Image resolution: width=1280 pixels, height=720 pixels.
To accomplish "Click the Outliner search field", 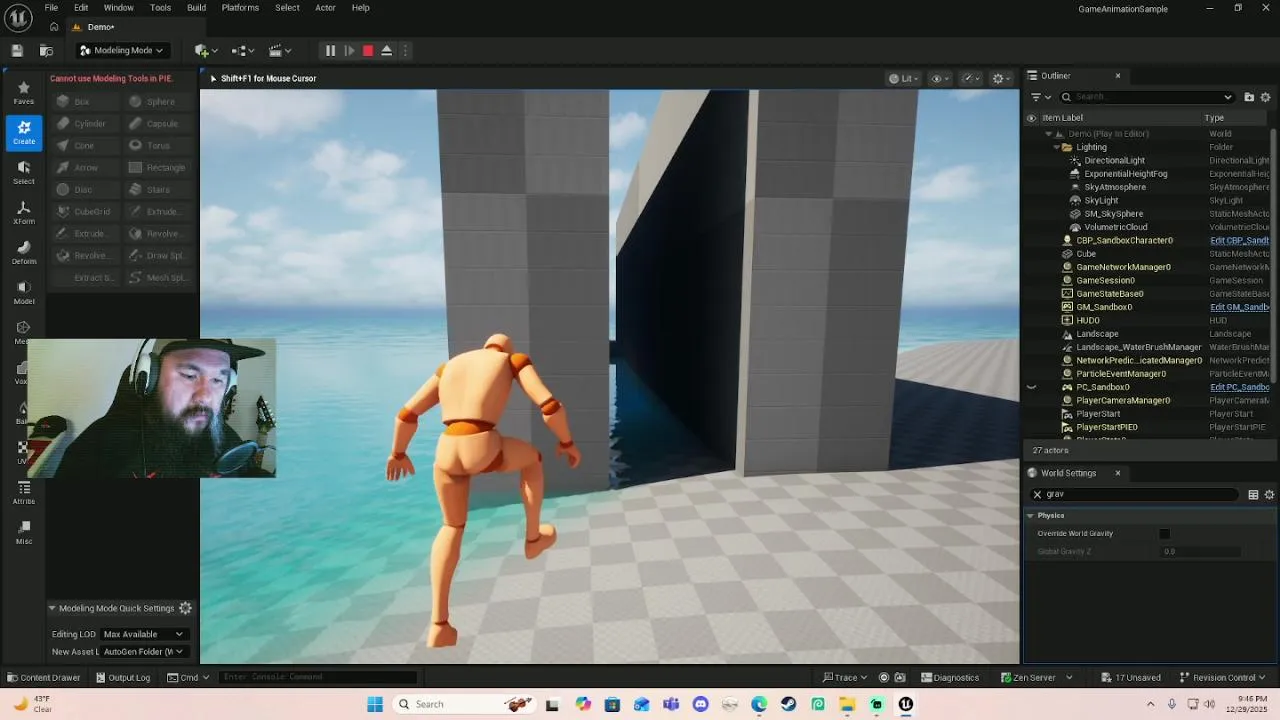I will (1147, 97).
